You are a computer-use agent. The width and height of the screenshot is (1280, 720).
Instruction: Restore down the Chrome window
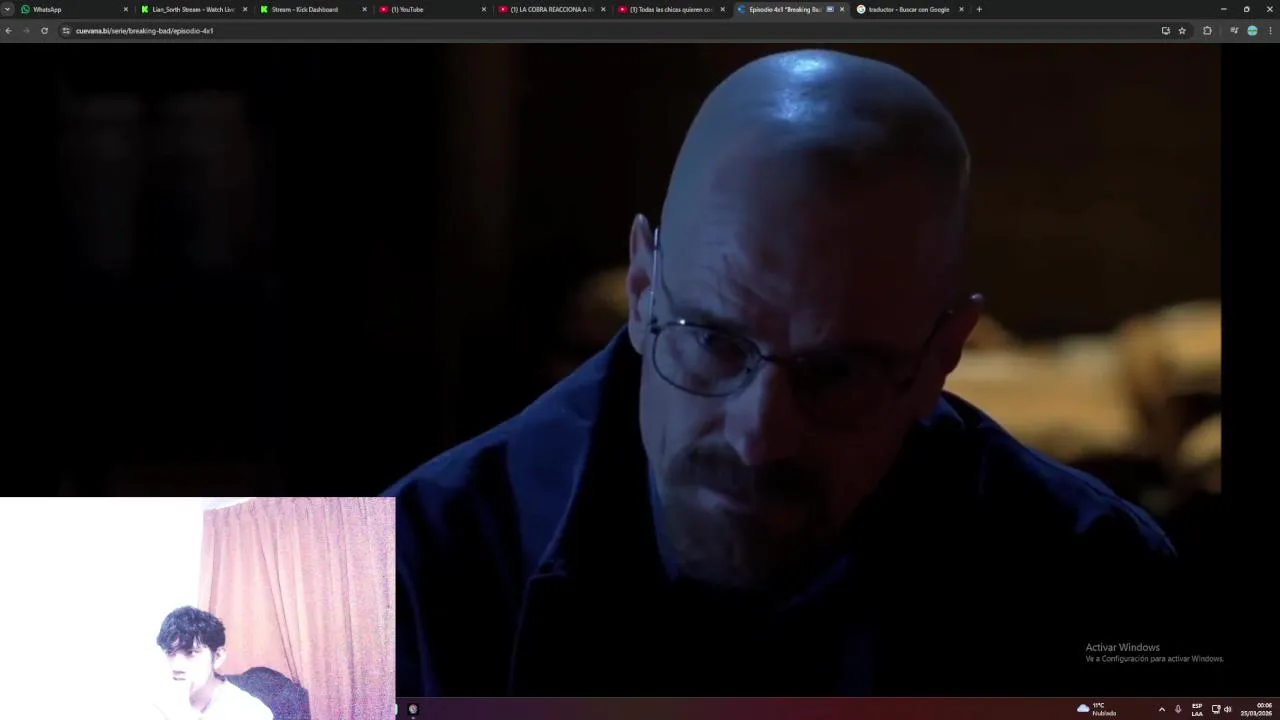pyautogui.click(x=1246, y=9)
